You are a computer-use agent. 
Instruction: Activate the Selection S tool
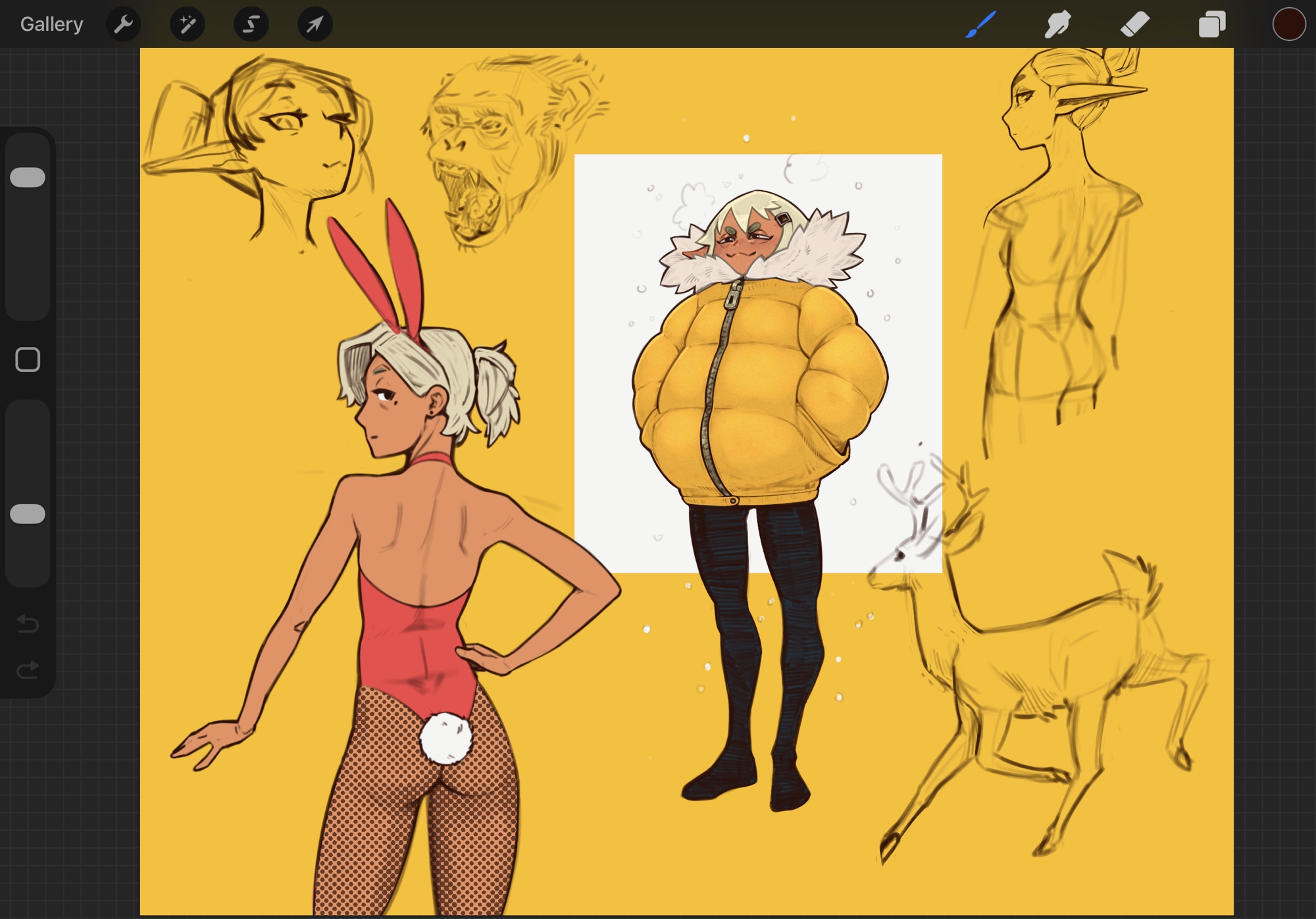(251, 24)
